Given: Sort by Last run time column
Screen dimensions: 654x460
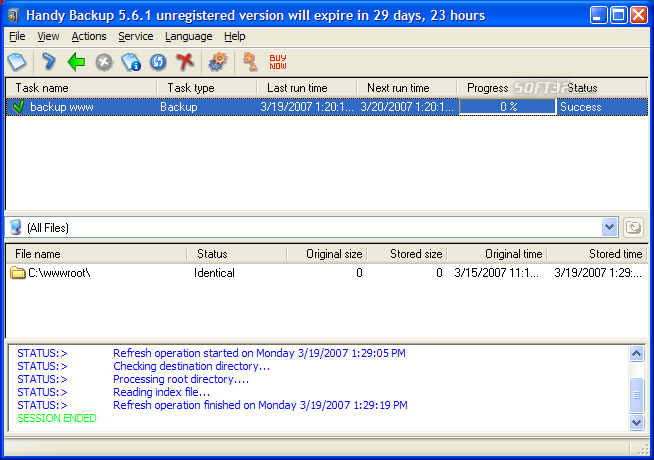Looking at the screenshot, I should click(x=307, y=88).
